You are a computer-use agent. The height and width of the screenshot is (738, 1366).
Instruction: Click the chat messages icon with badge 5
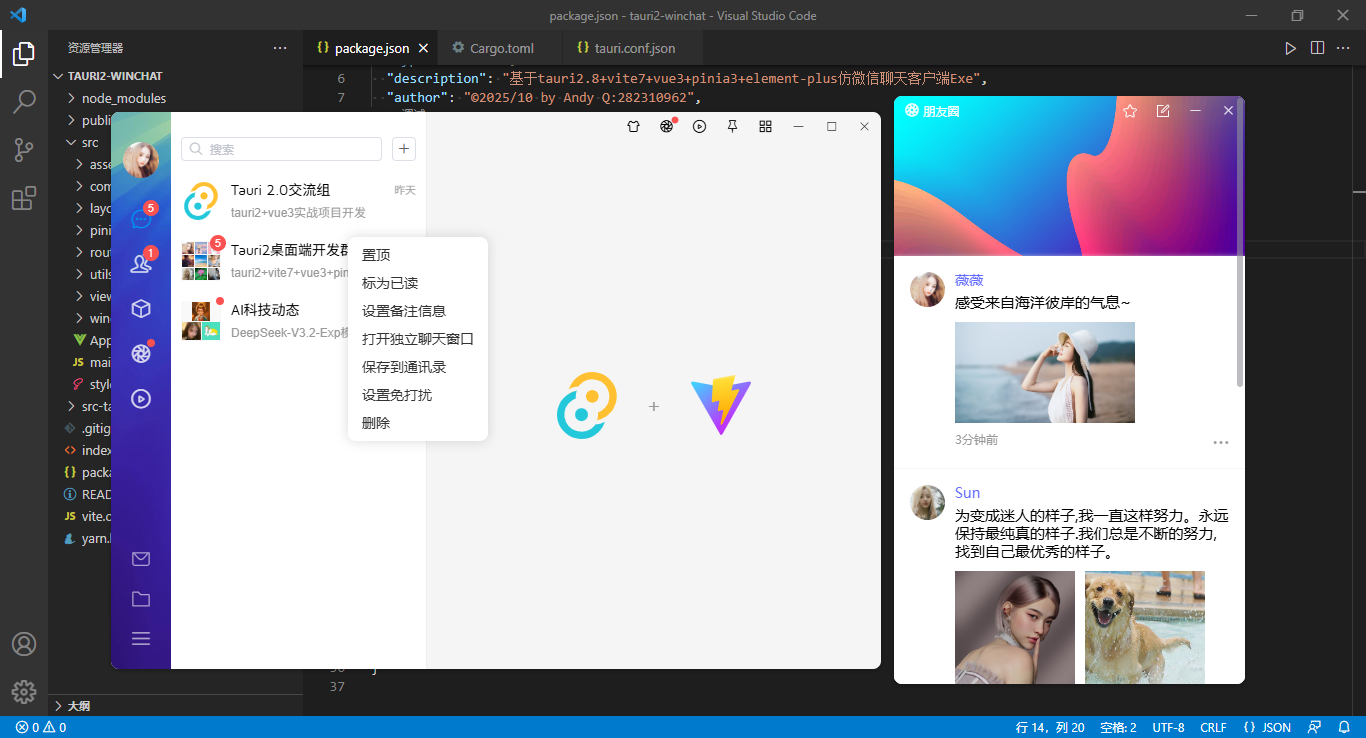tap(141, 219)
